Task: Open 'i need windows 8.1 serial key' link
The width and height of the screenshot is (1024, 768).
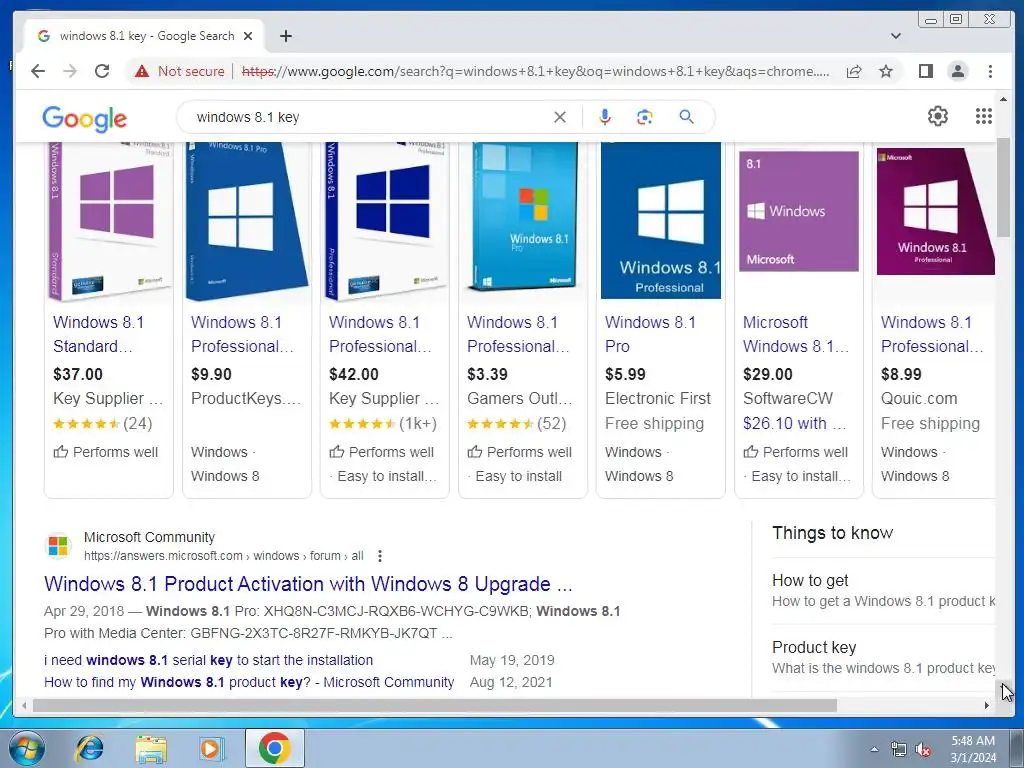Action: [x=208, y=660]
